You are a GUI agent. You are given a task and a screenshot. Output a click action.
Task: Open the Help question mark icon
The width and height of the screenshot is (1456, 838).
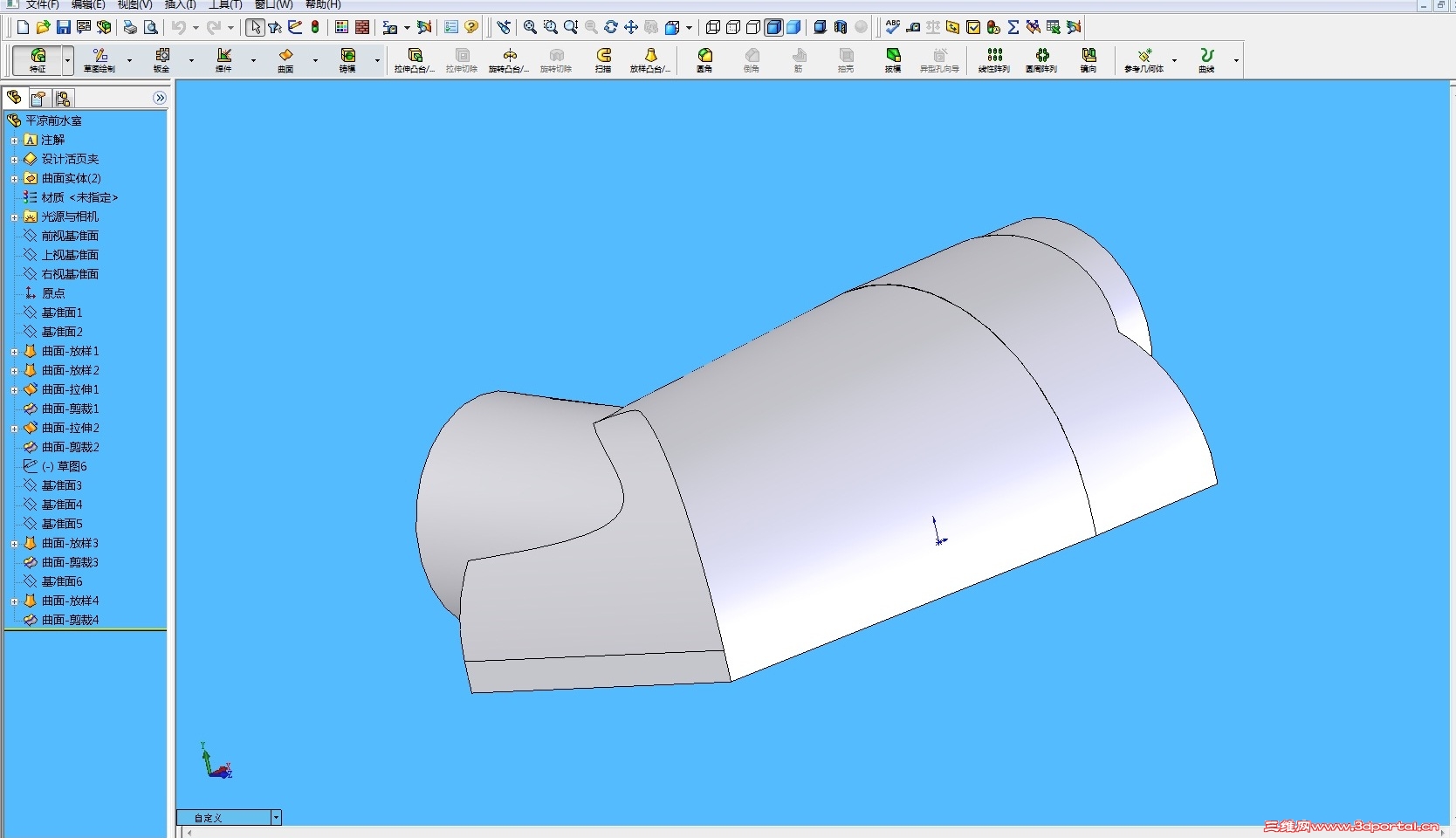[x=471, y=28]
